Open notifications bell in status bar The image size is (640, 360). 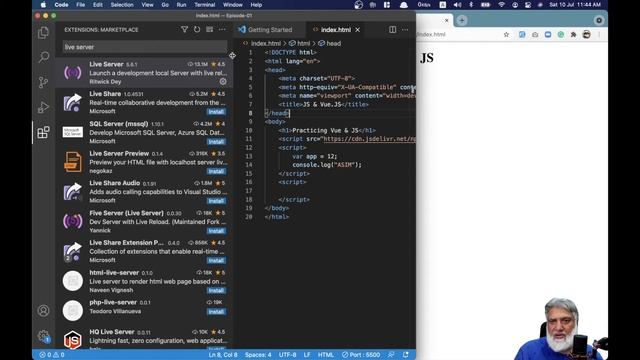[x=406, y=355]
